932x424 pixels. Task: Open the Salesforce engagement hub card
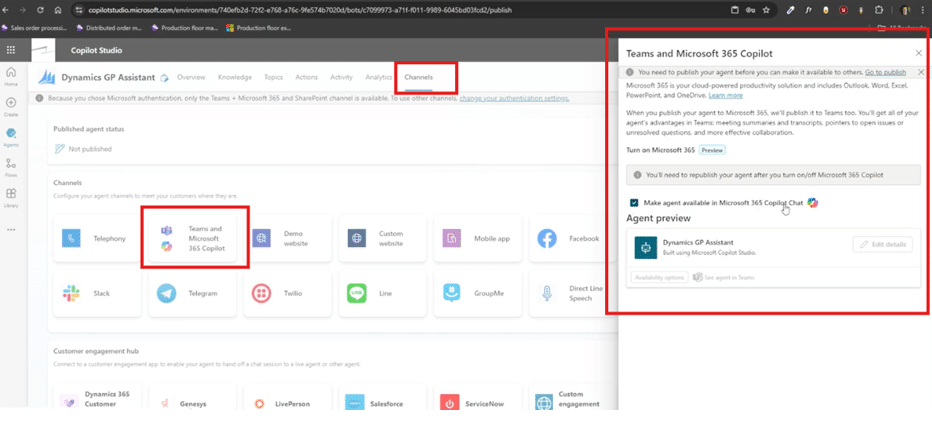(x=383, y=397)
